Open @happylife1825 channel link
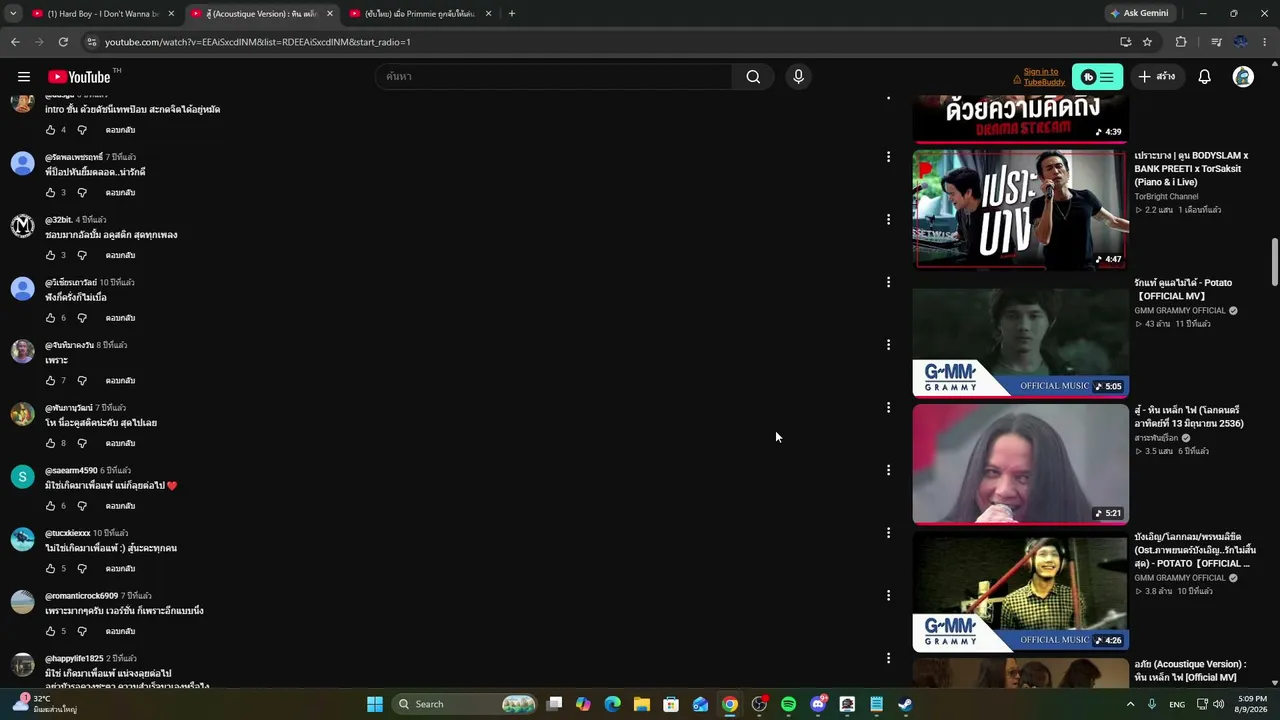 tap(74, 659)
